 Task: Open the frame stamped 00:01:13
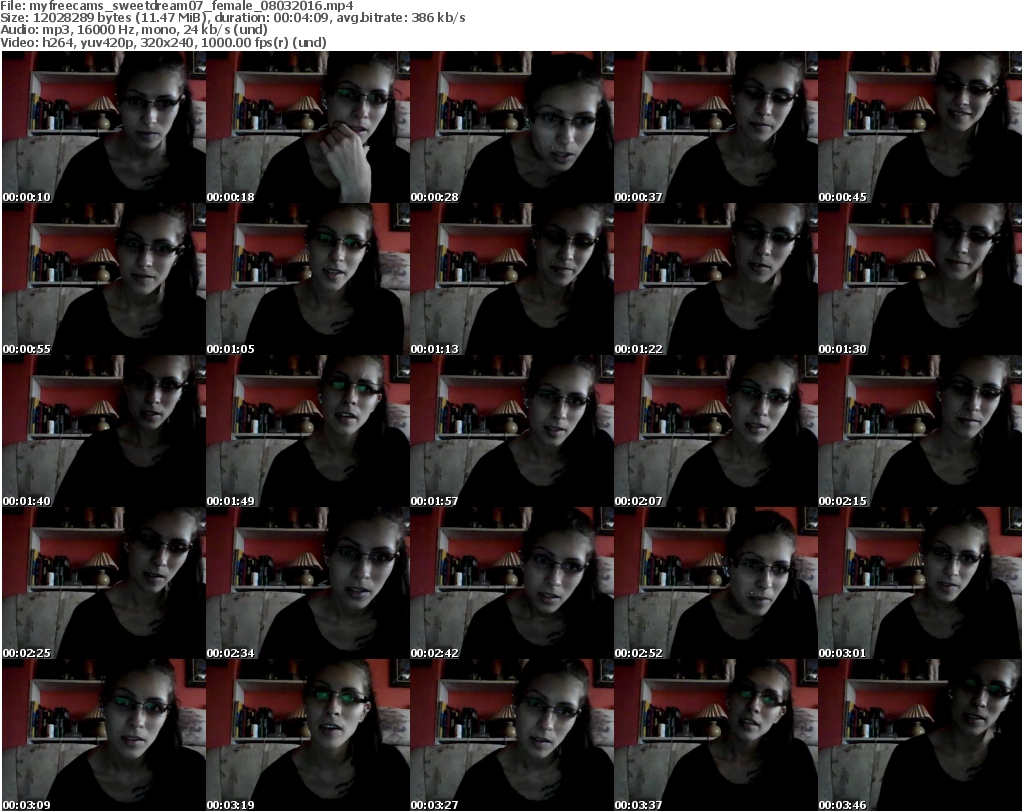click(x=512, y=279)
